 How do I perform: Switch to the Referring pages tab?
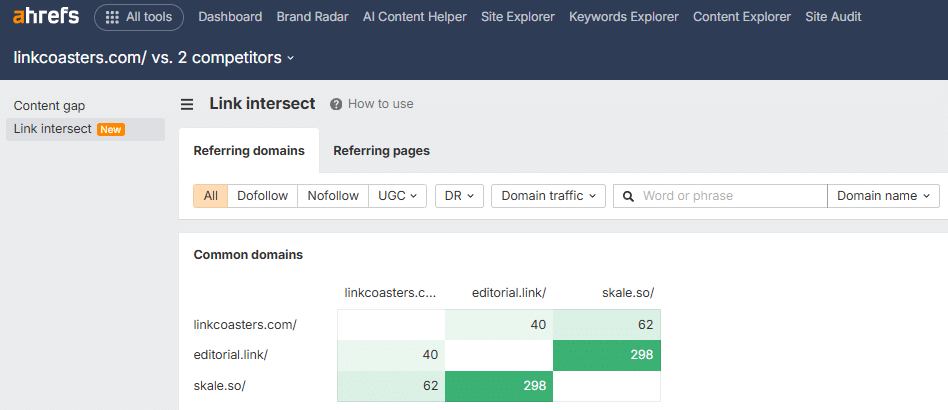[x=381, y=151]
